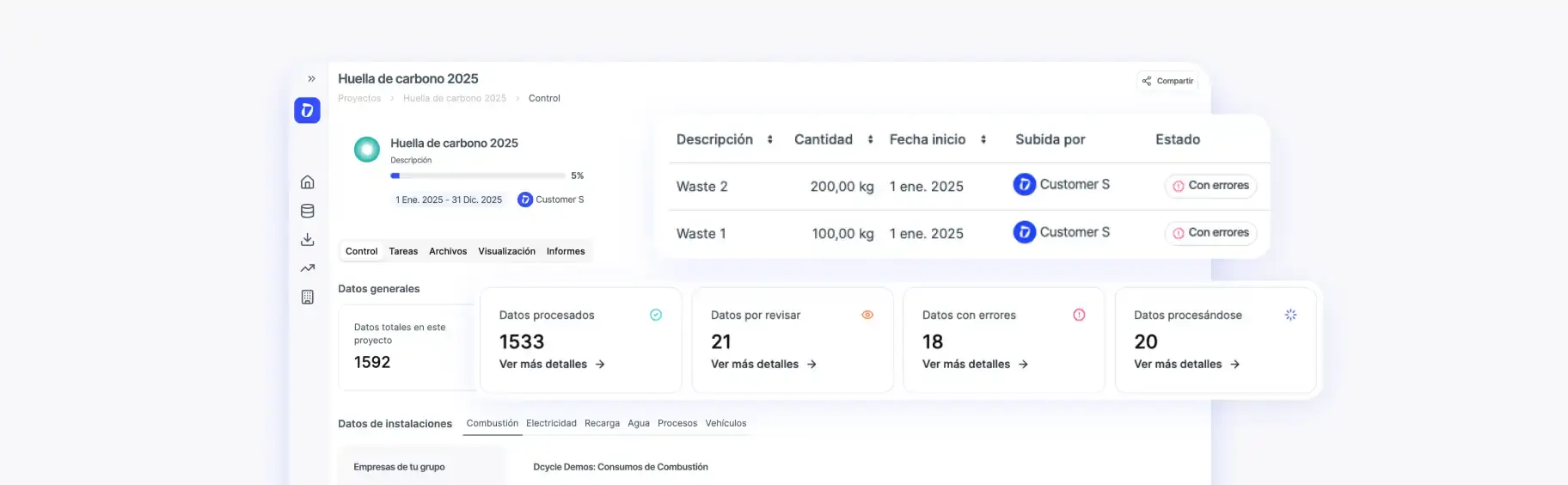Click the check icon on Datos procesados card
Screen dimensions: 1568x485
coord(656,315)
